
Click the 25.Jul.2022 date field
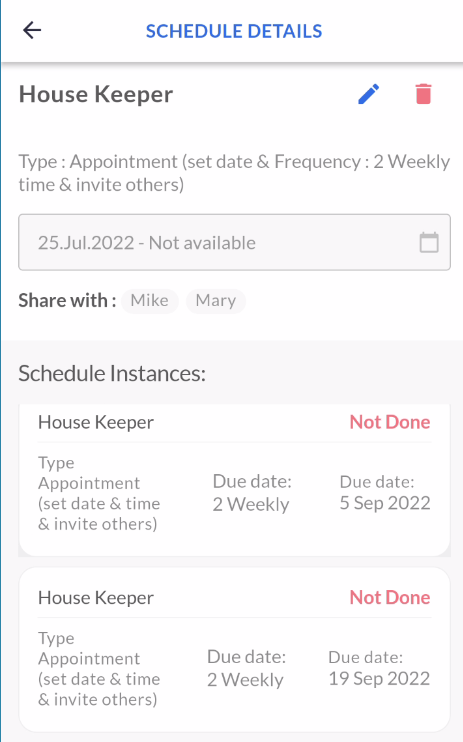(x=234, y=242)
